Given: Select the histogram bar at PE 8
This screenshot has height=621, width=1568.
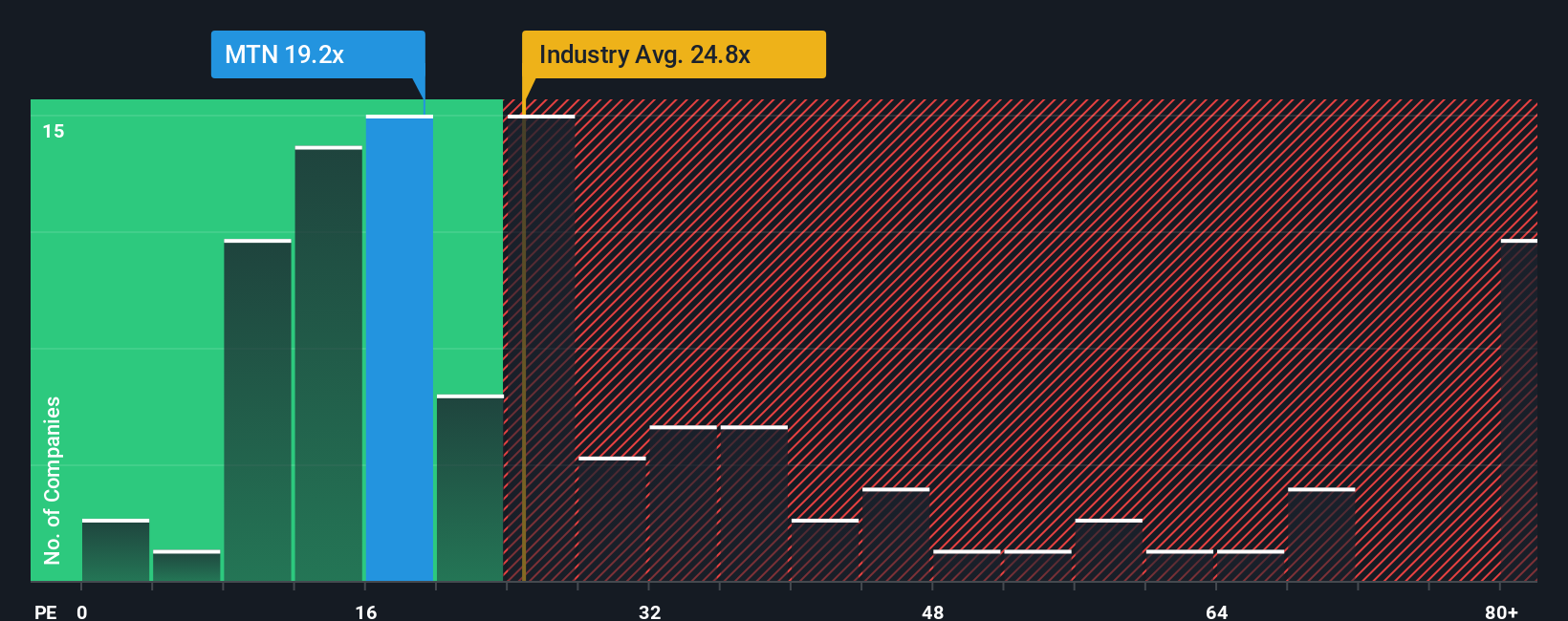Looking at the screenshot, I should [x=257, y=411].
